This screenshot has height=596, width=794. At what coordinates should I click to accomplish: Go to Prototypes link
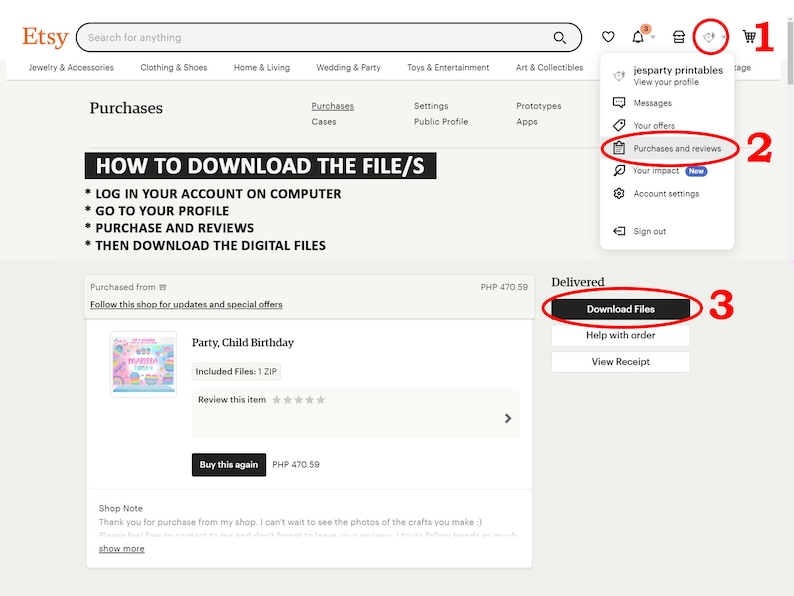(x=539, y=106)
